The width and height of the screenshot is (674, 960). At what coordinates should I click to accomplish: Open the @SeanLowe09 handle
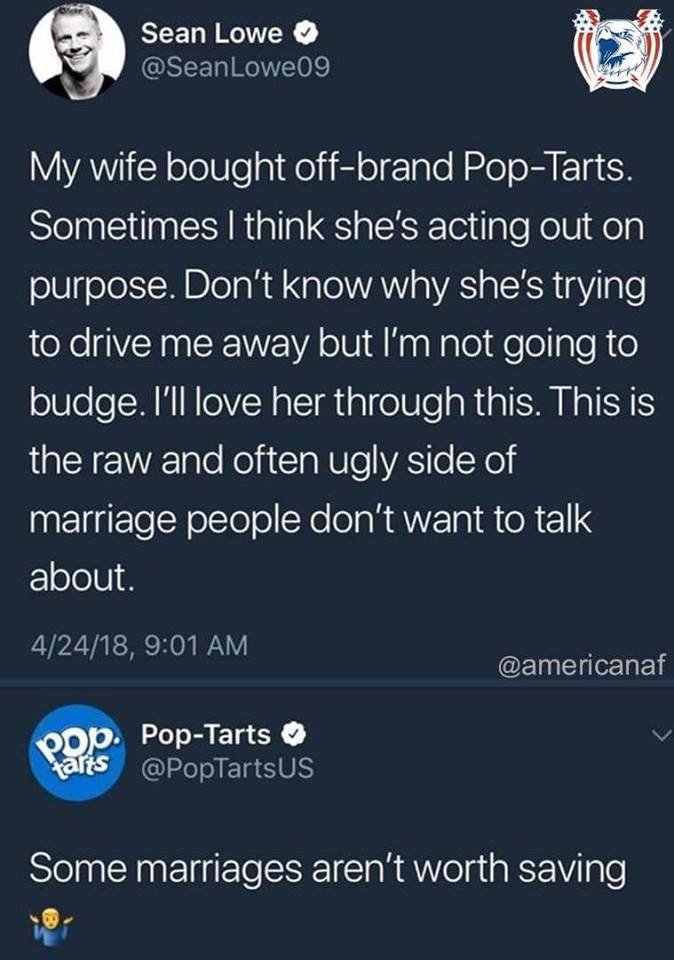tap(236, 67)
